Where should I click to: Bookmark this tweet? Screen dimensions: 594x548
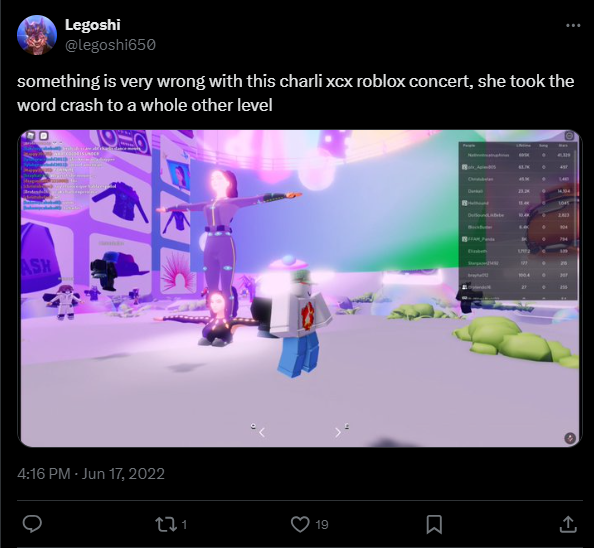[x=434, y=525]
